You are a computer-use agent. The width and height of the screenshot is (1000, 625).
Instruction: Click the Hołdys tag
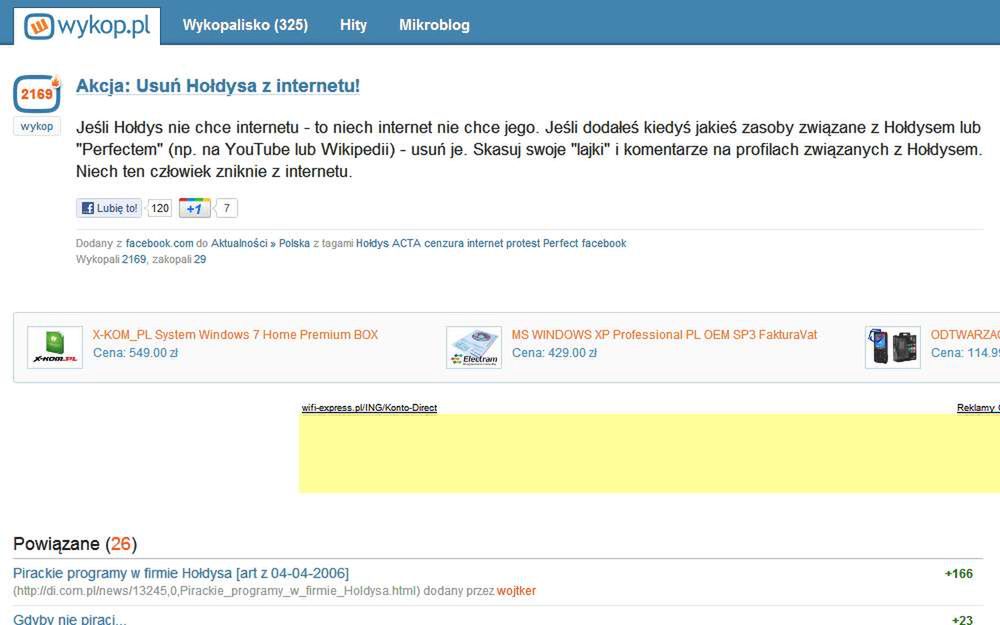pyautogui.click(x=372, y=243)
